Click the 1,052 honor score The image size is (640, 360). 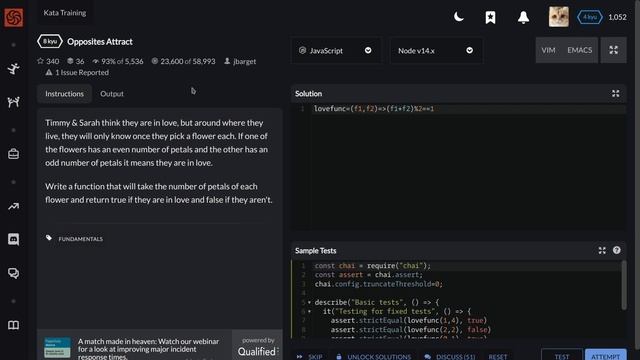(x=617, y=17)
